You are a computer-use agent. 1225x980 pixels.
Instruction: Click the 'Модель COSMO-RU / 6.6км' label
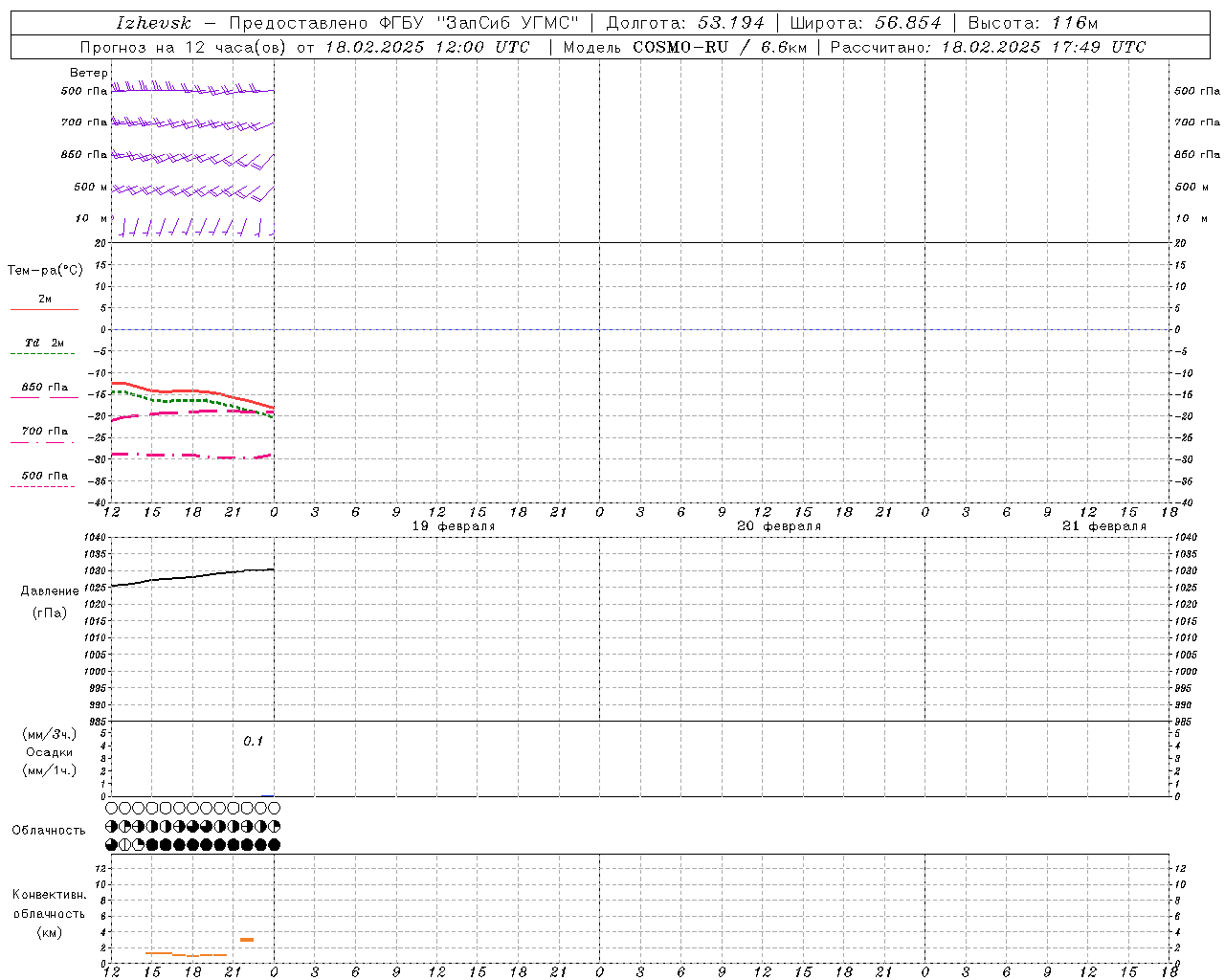[684, 47]
